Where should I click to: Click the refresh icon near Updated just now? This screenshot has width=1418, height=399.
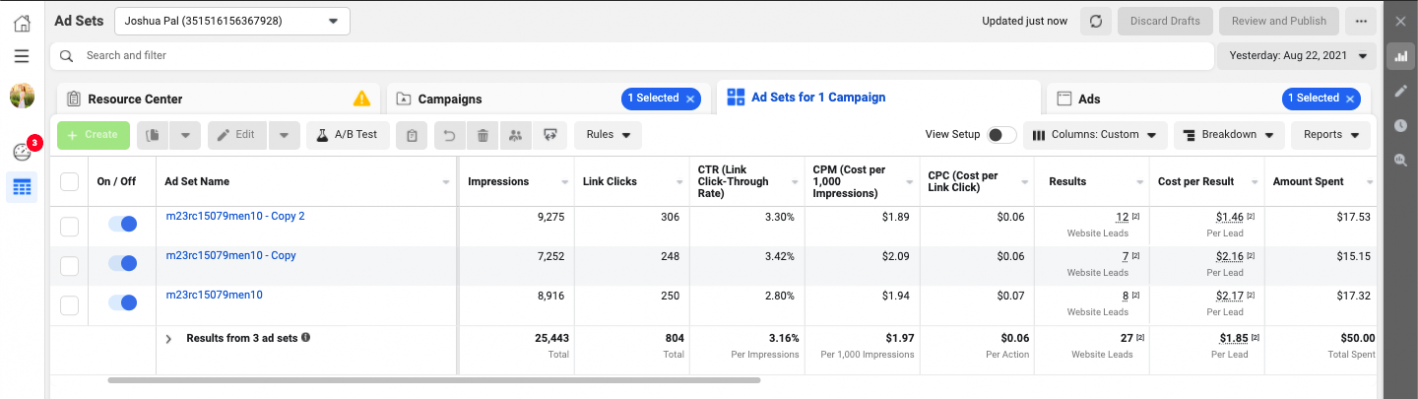1095,21
